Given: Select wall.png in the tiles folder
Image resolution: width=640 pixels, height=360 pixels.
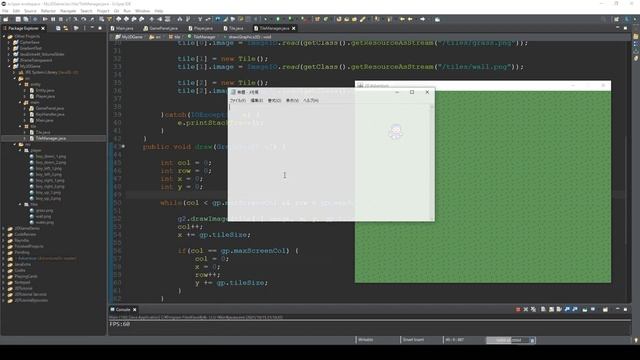Looking at the screenshot, I should pos(43,217).
